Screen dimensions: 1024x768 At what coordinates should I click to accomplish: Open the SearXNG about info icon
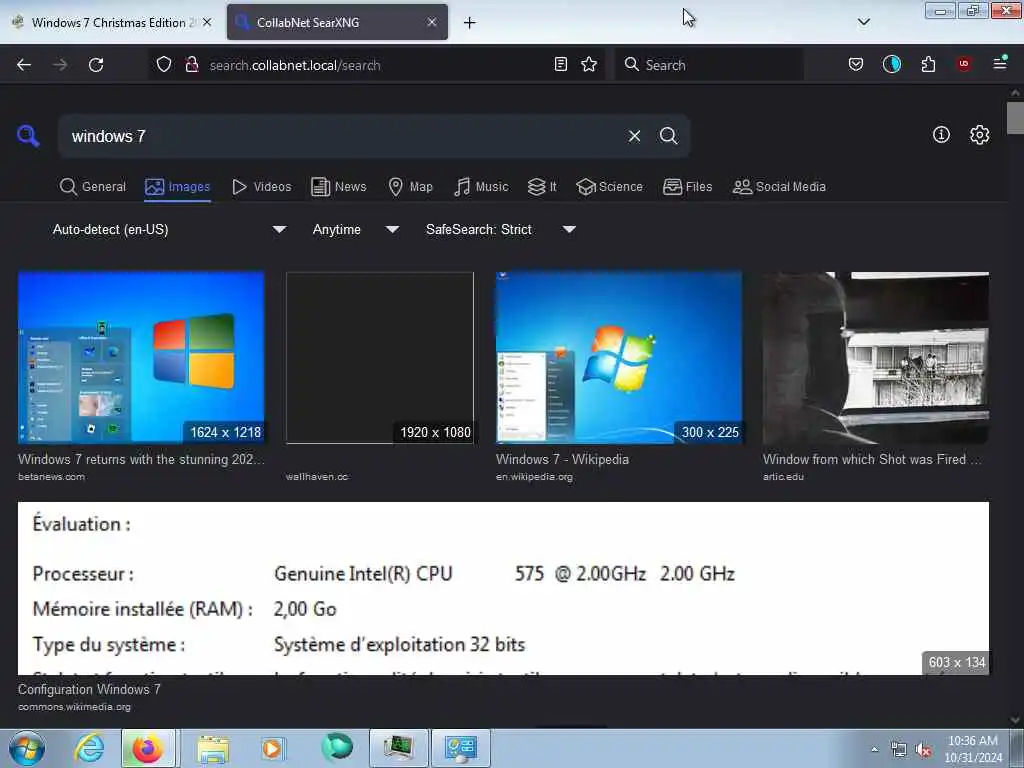coord(941,135)
